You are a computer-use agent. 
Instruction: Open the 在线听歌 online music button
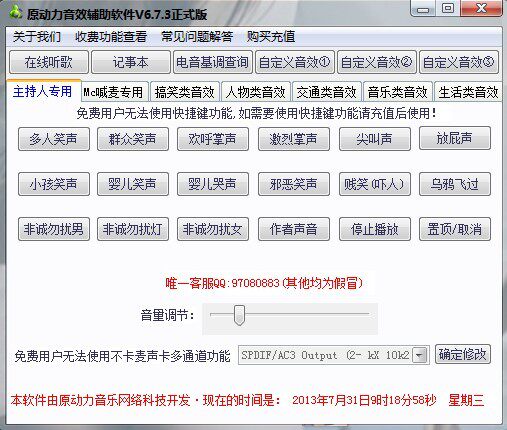tap(49, 62)
